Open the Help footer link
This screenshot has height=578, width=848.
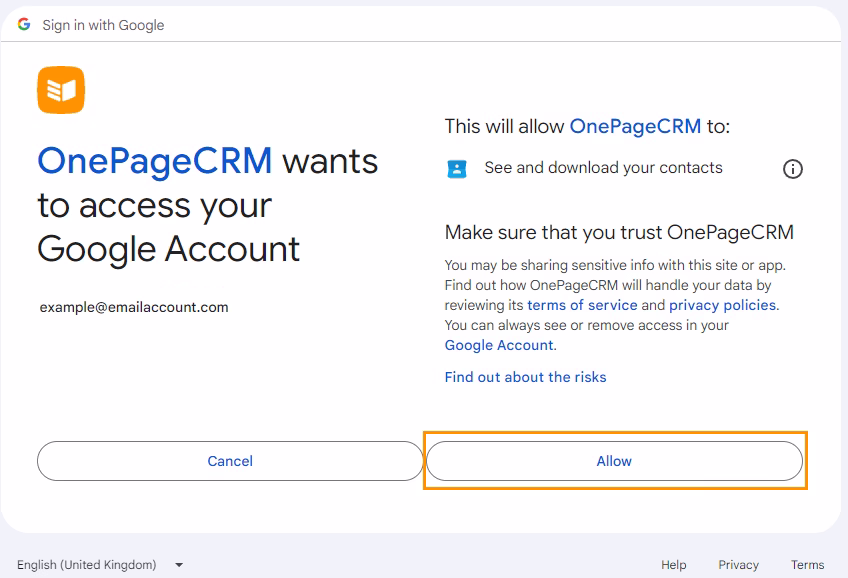coord(674,565)
